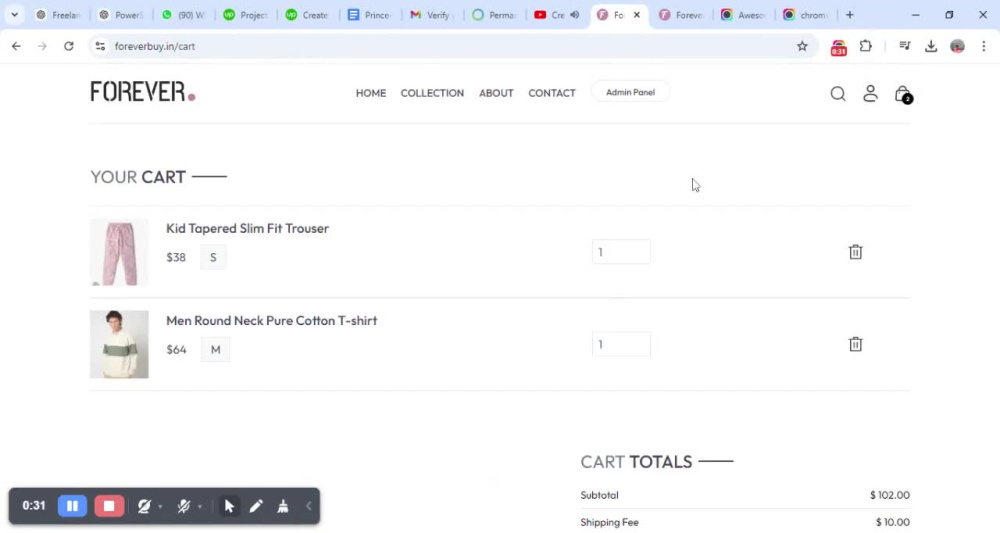
Task: Go to ABOUT in navigation
Action: click(496, 93)
